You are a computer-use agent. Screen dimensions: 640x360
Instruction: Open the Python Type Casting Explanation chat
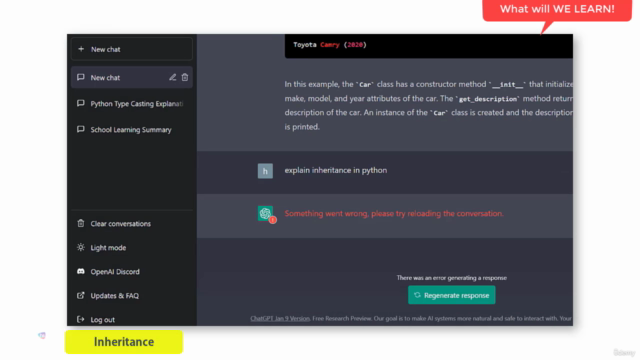pos(132,104)
